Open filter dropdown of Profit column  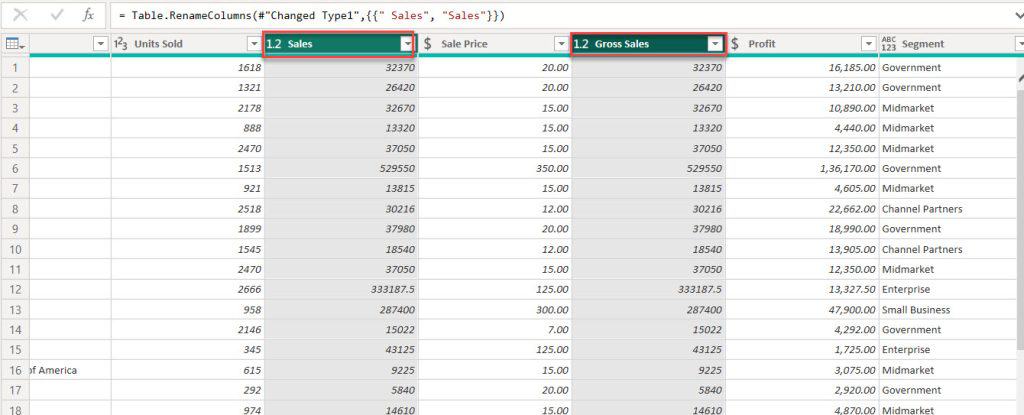[x=869, y=44]
